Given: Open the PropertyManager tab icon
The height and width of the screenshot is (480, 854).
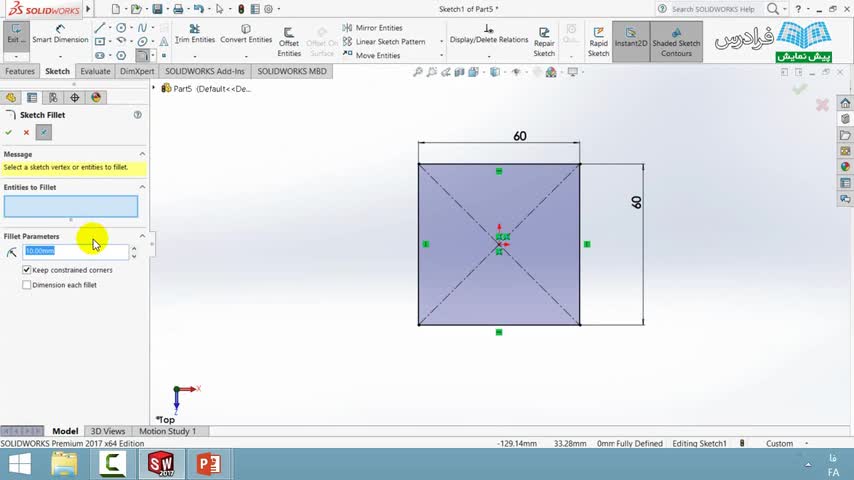Looking at the screenshot, I should coord(32,98).
